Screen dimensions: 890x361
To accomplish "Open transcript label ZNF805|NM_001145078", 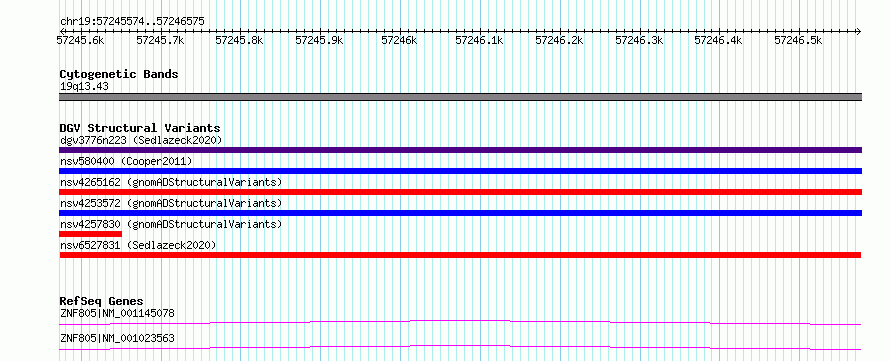I will (117, 313).
